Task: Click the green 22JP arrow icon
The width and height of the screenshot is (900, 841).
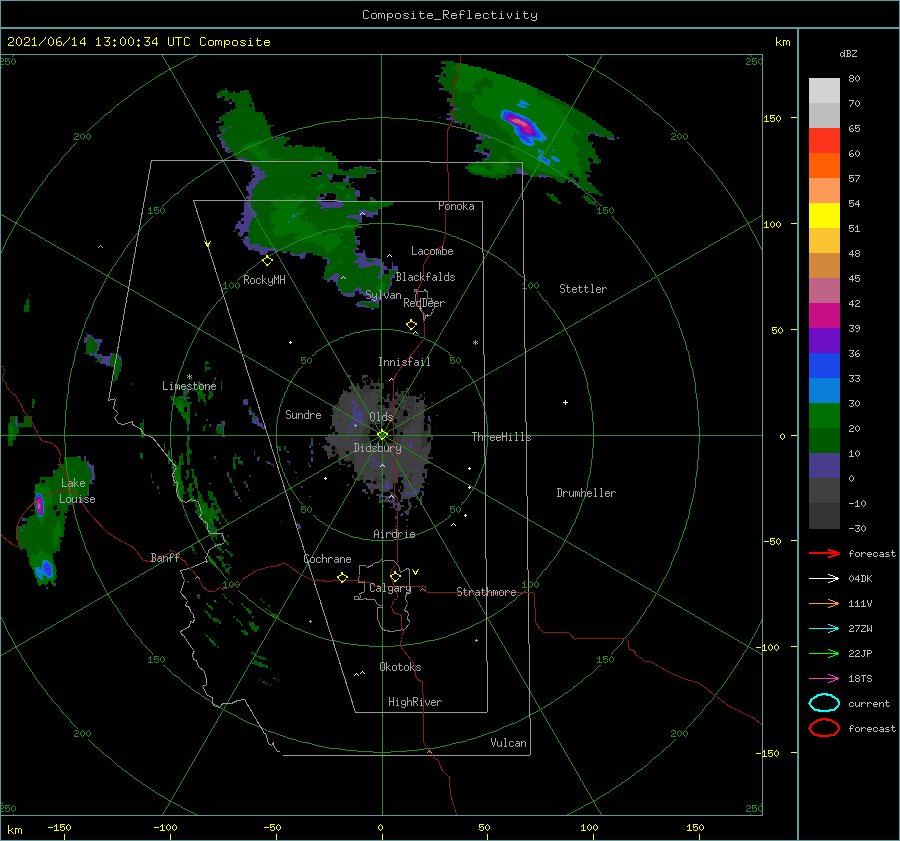Action: tap(824, 653)
